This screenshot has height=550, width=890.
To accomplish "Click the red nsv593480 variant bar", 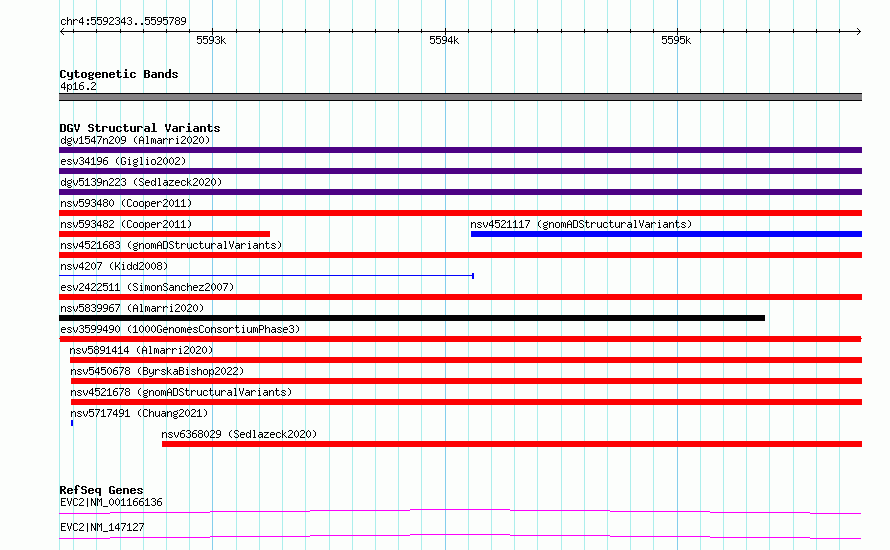I will [460, 213].
